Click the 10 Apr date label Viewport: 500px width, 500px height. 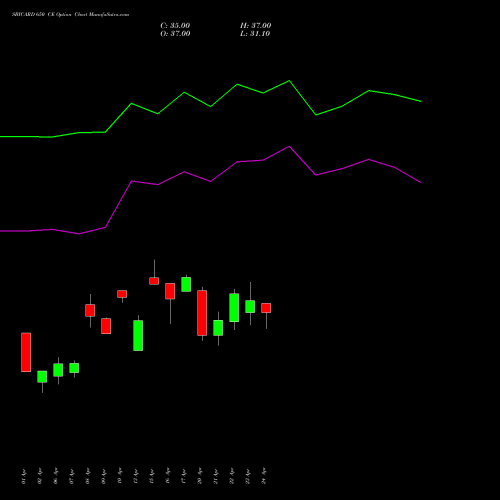[x=120, y=476]
